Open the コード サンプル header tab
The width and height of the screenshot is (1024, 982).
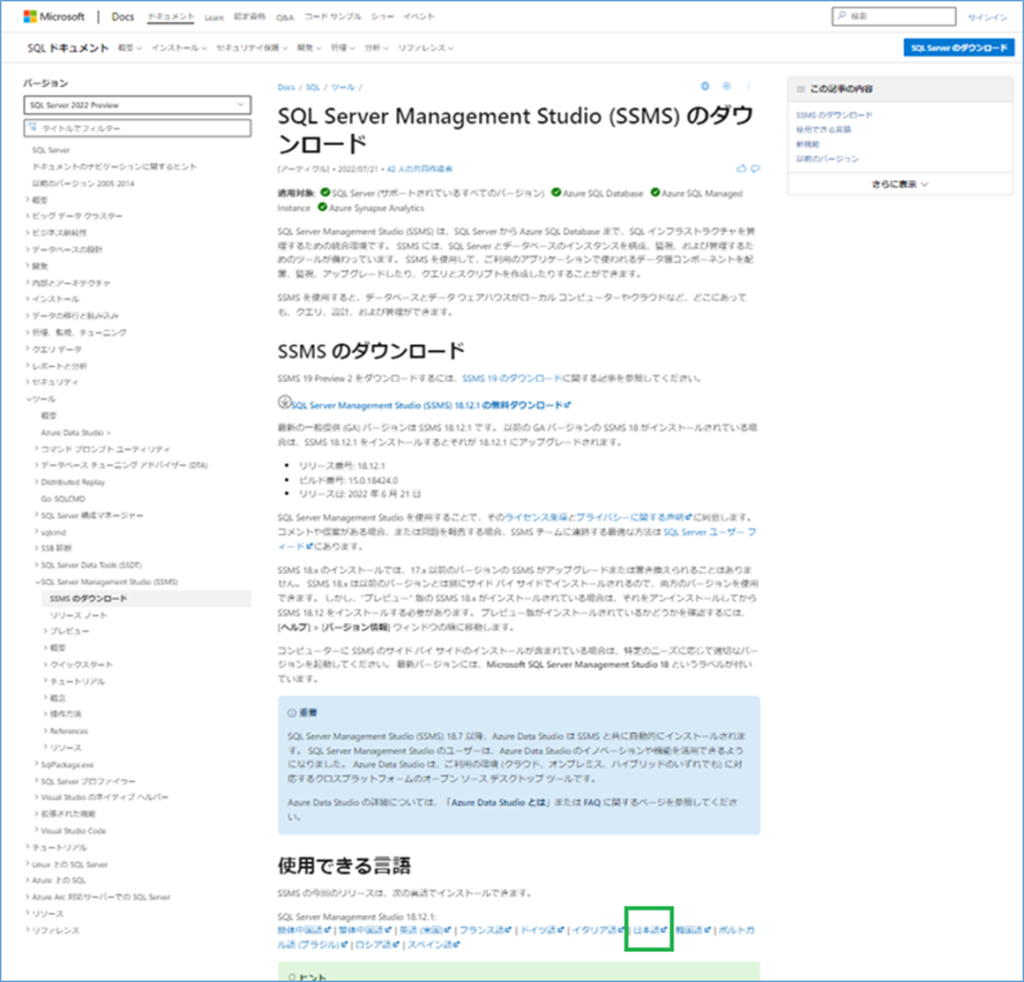coord(332,17)
